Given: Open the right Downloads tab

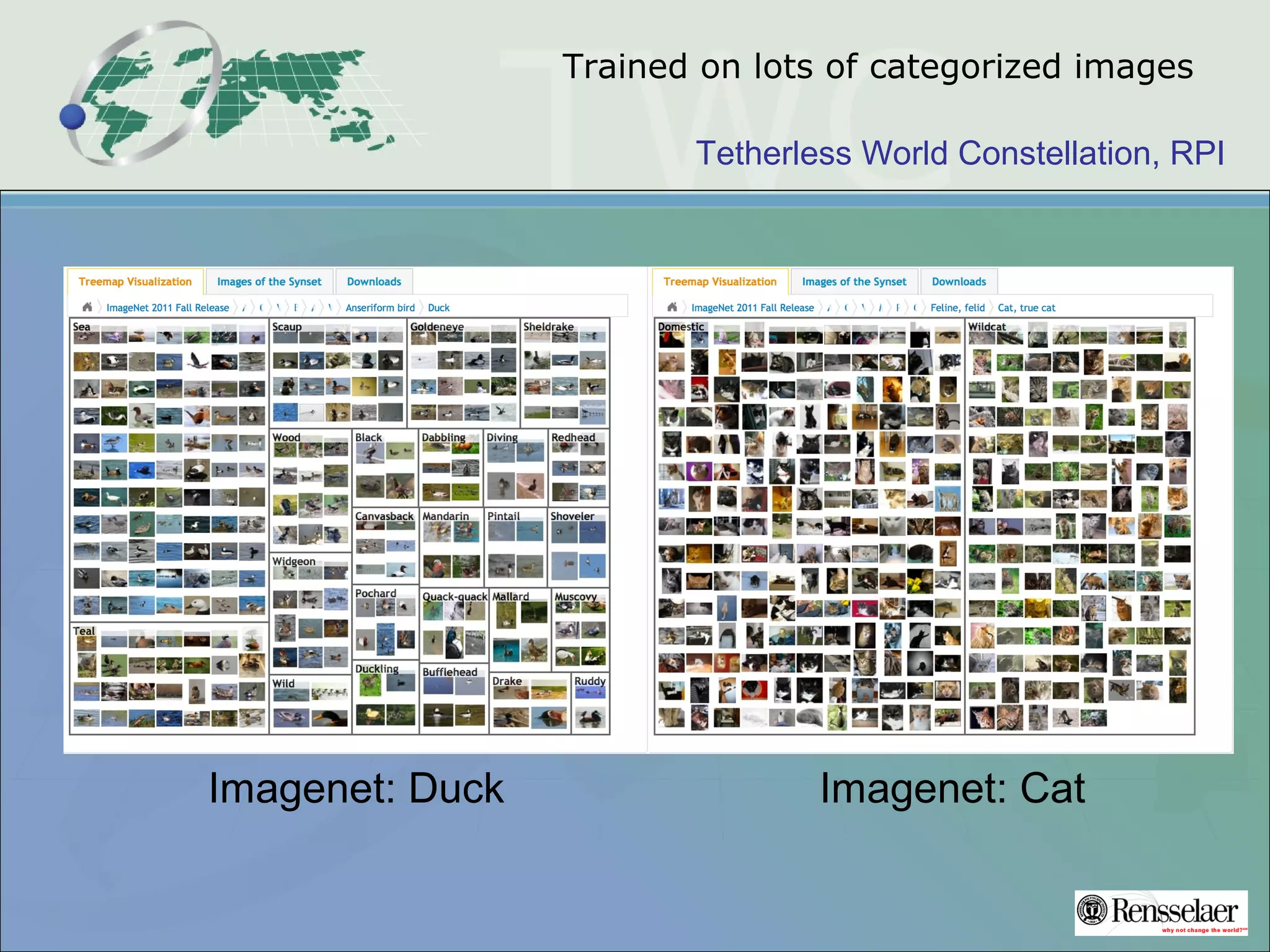Looking at the screenshot, I should click(x=959, y=281).
